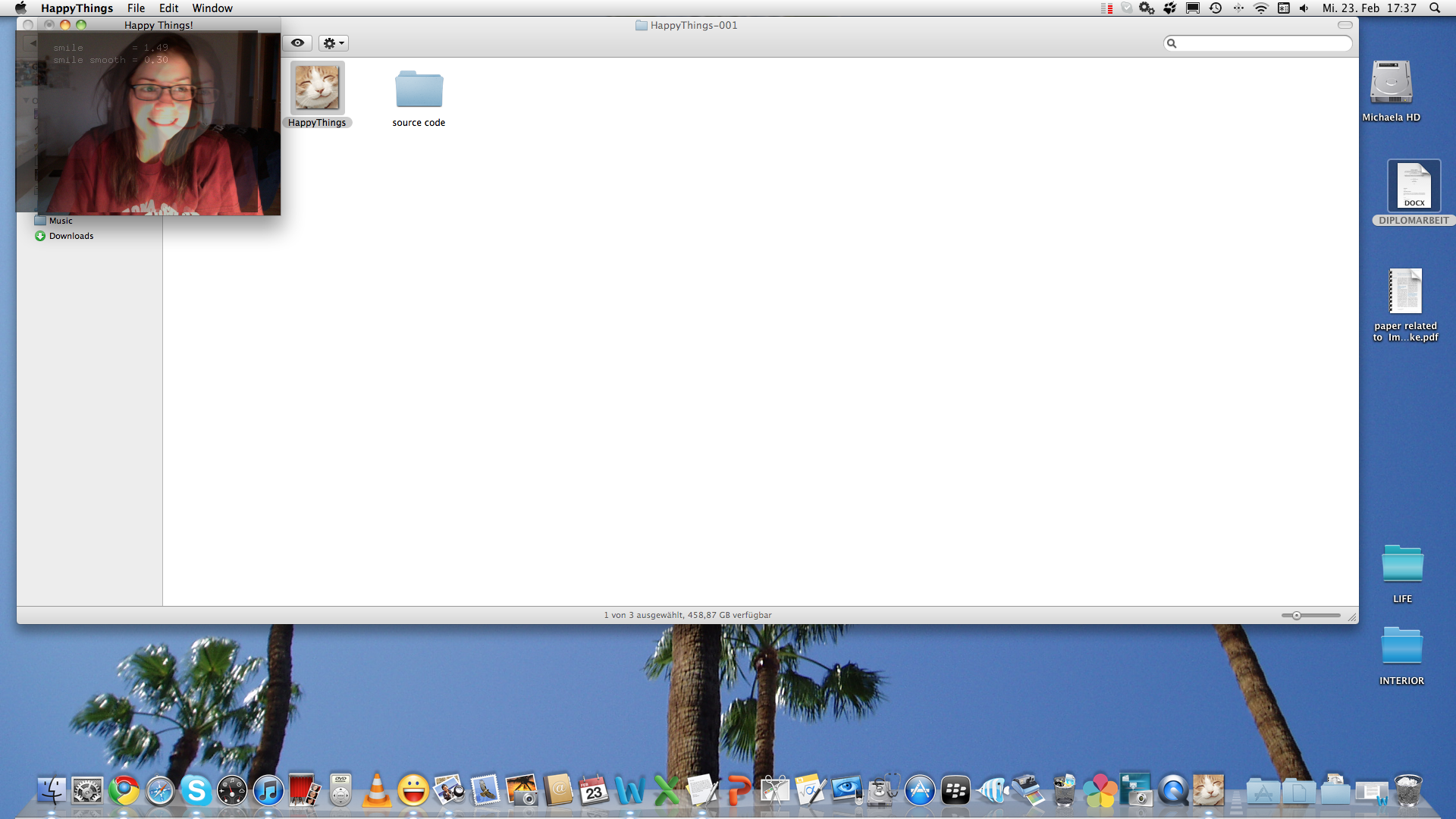Open the File menu
Screen dimensions: 1456x819
(136, 8)
